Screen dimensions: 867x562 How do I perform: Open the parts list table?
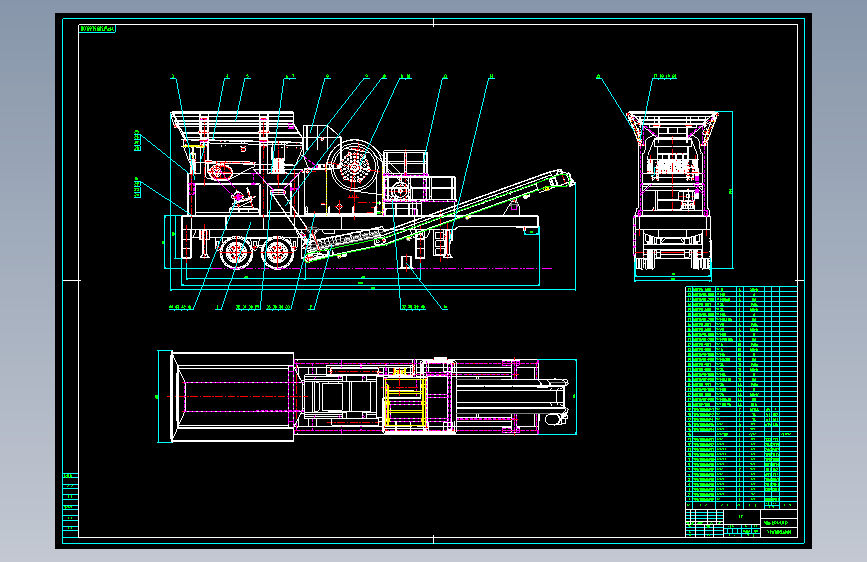741,397
